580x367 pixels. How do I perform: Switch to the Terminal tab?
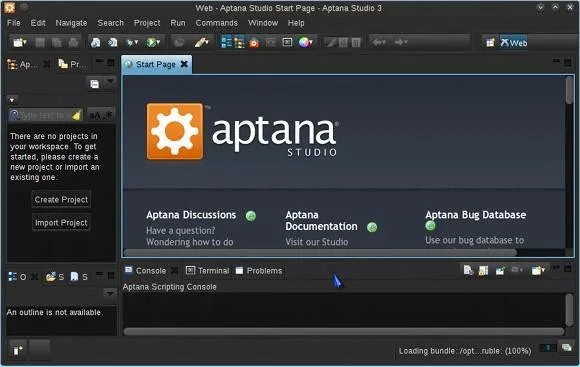click(x=208, y=270)
